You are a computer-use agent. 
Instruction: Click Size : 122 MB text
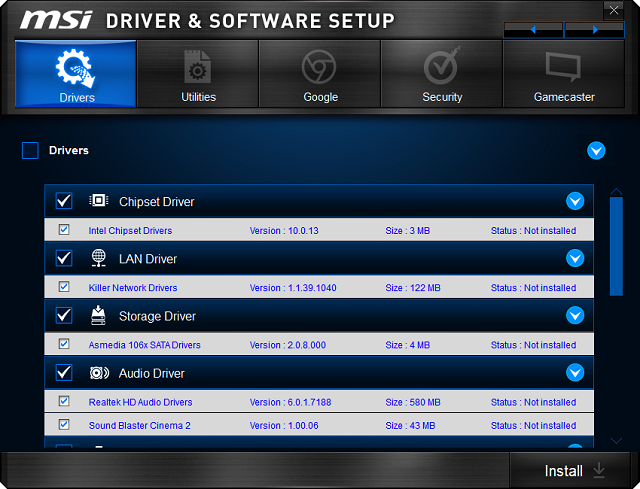(413, 288)
